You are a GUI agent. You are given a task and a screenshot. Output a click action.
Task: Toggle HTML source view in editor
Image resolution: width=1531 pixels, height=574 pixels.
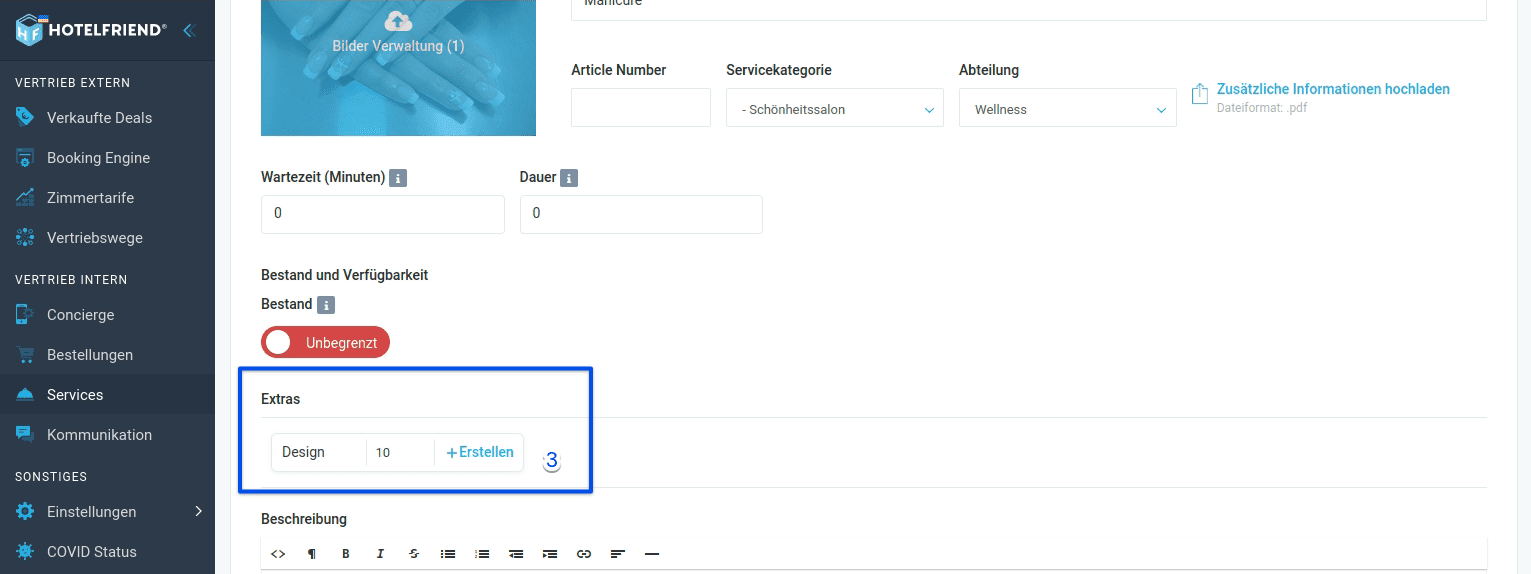tap(279, 554)
